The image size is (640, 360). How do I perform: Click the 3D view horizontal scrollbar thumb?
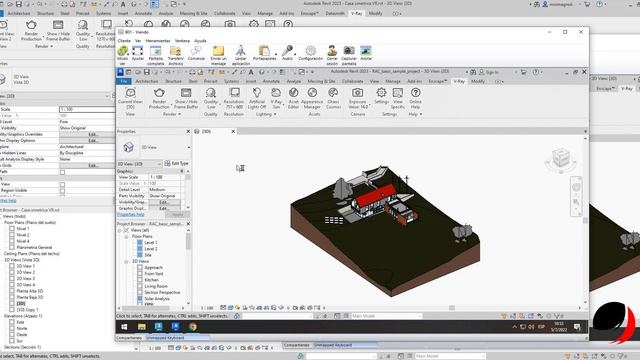pos(452,308)
